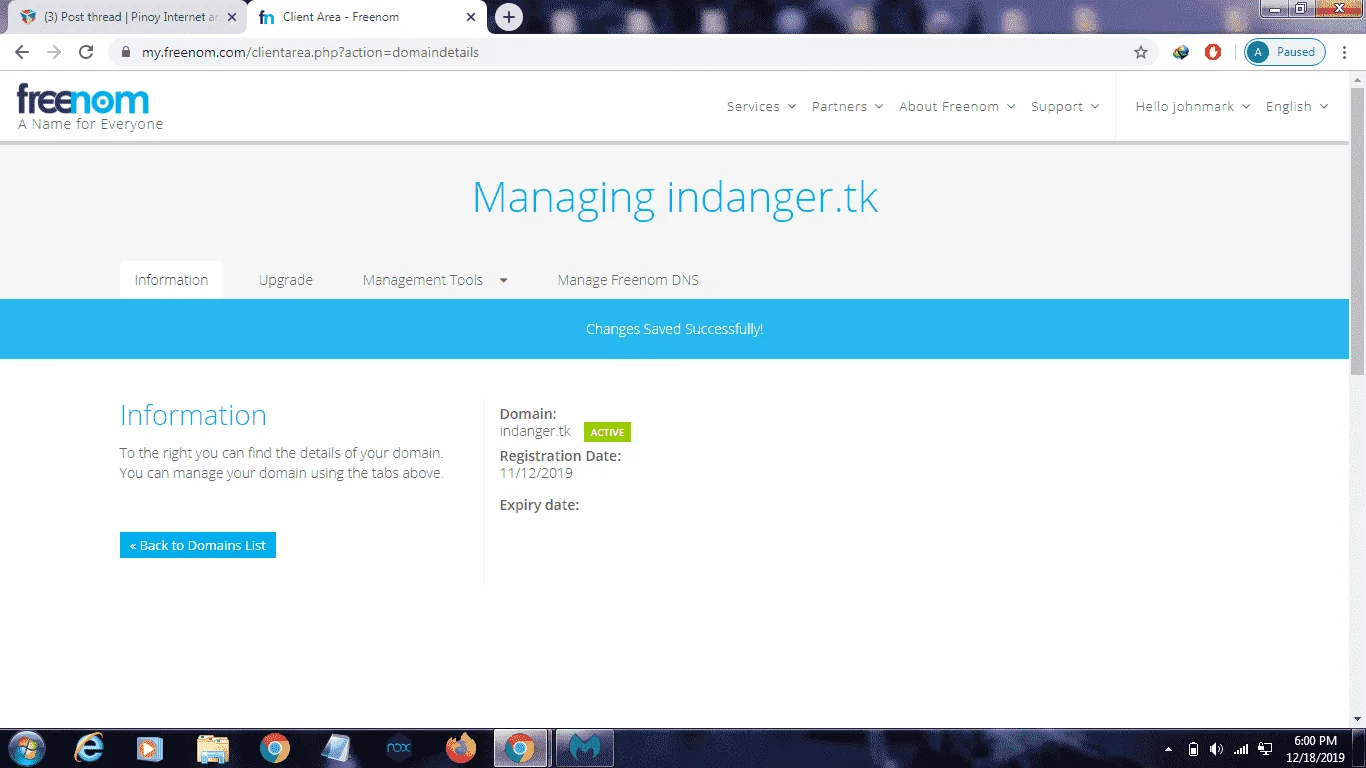
Task: Click the browser forward arrow
Action: coord(54,52)
